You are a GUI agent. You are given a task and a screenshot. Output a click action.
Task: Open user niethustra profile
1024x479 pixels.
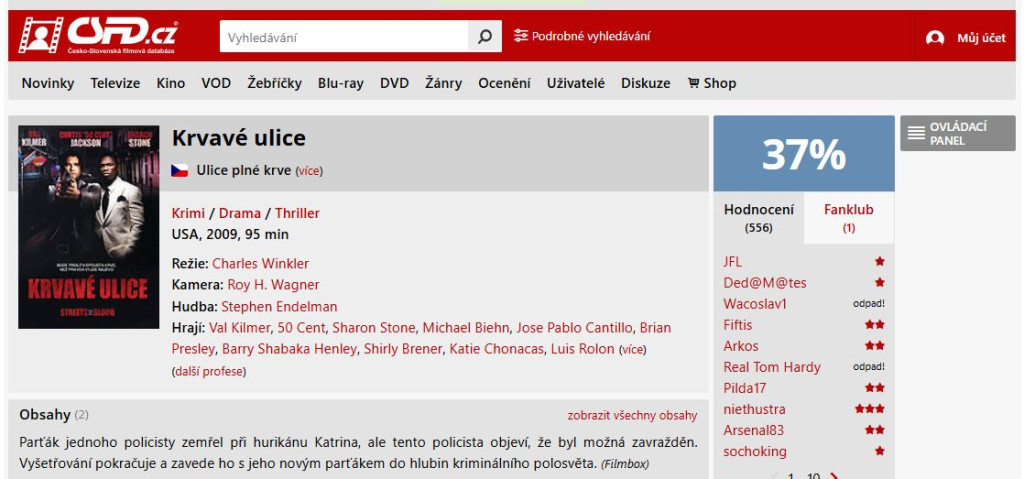tap(754, 409)
